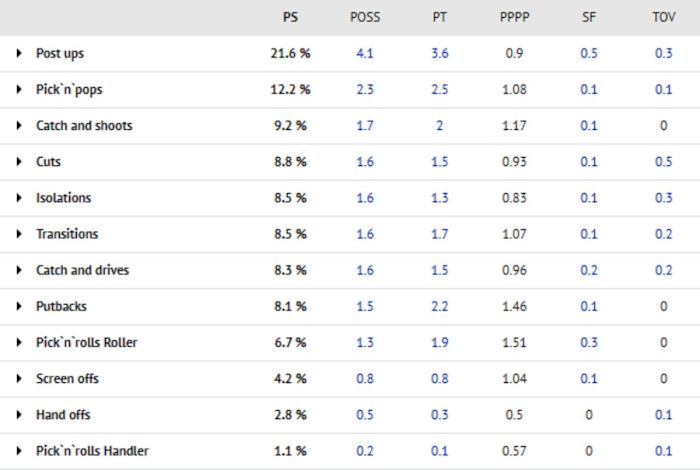
Task: Expand the Putbacks row arrow
Action: coord(19,306)
